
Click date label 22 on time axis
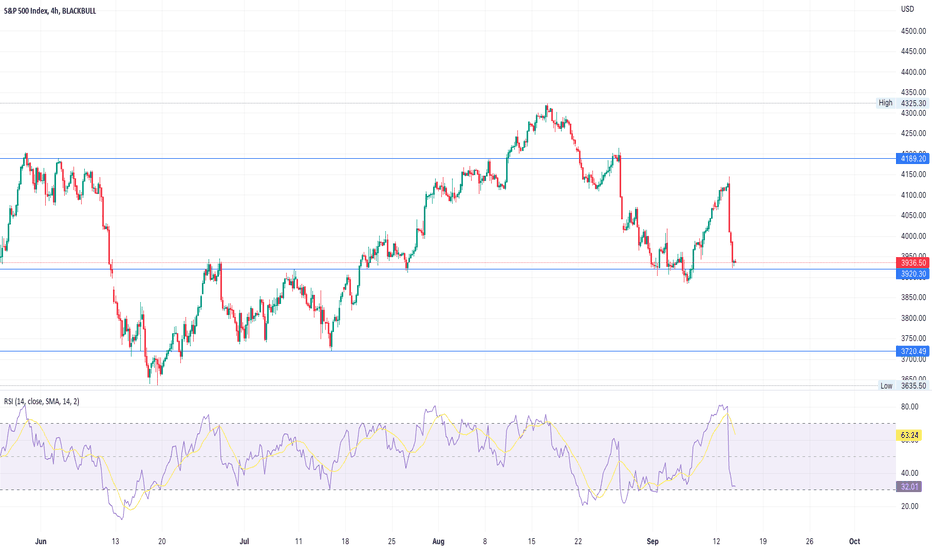pos(578,542)
